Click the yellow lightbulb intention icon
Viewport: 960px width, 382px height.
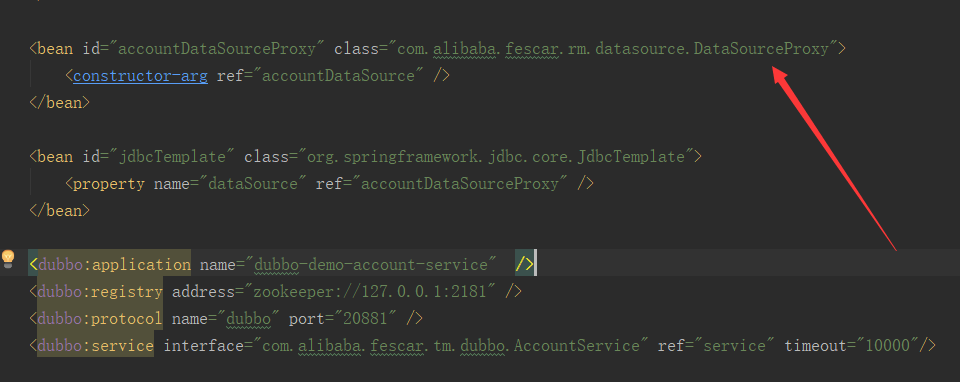(7, 258)
